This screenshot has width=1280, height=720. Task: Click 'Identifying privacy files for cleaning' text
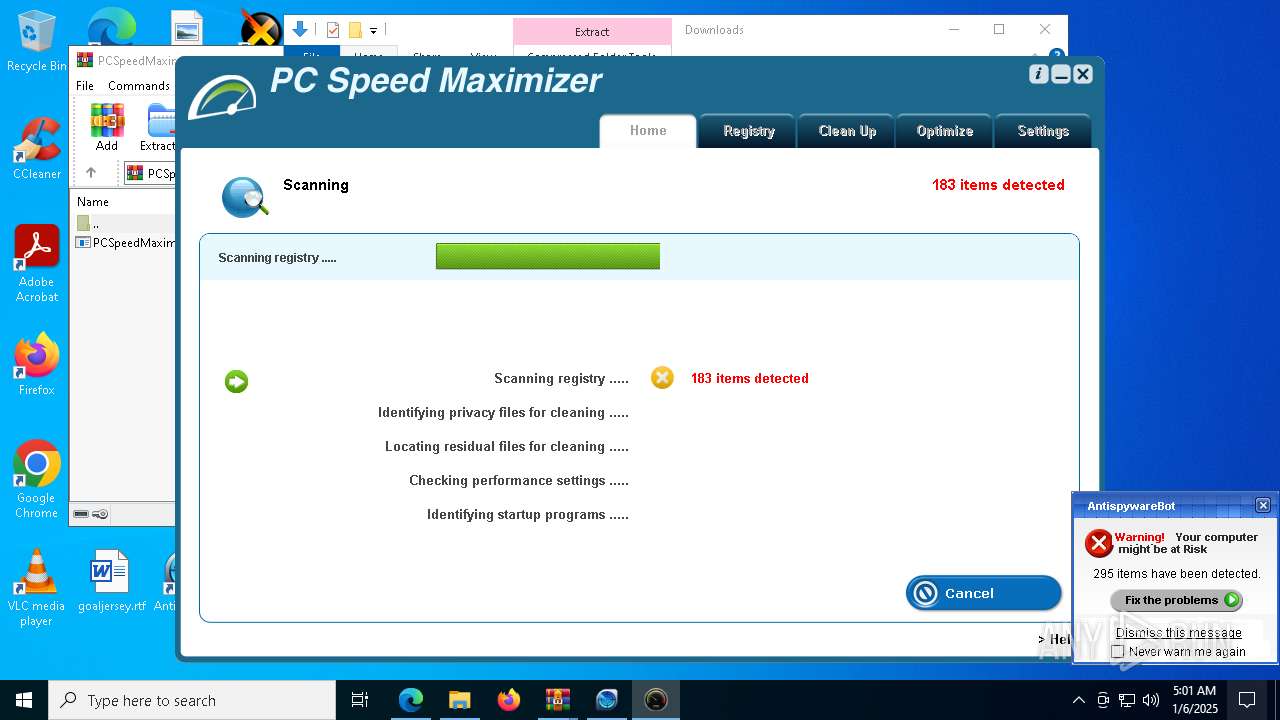pos(503,413)
